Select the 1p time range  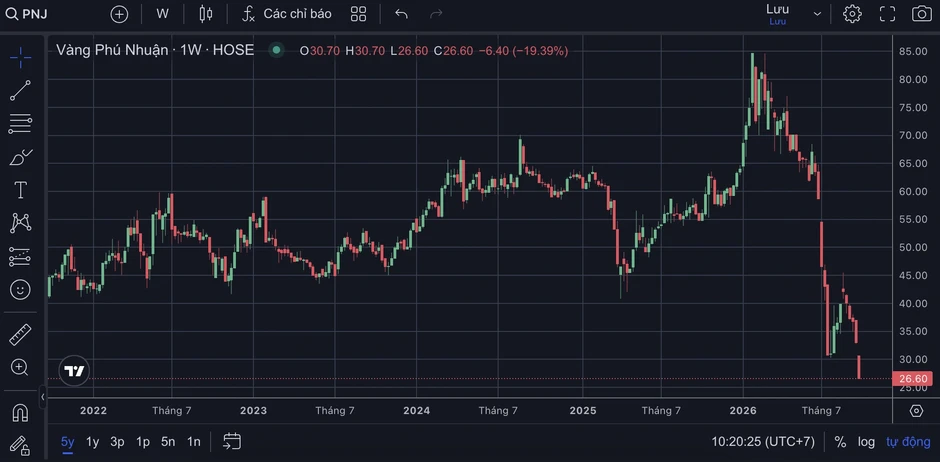point(143,442)
